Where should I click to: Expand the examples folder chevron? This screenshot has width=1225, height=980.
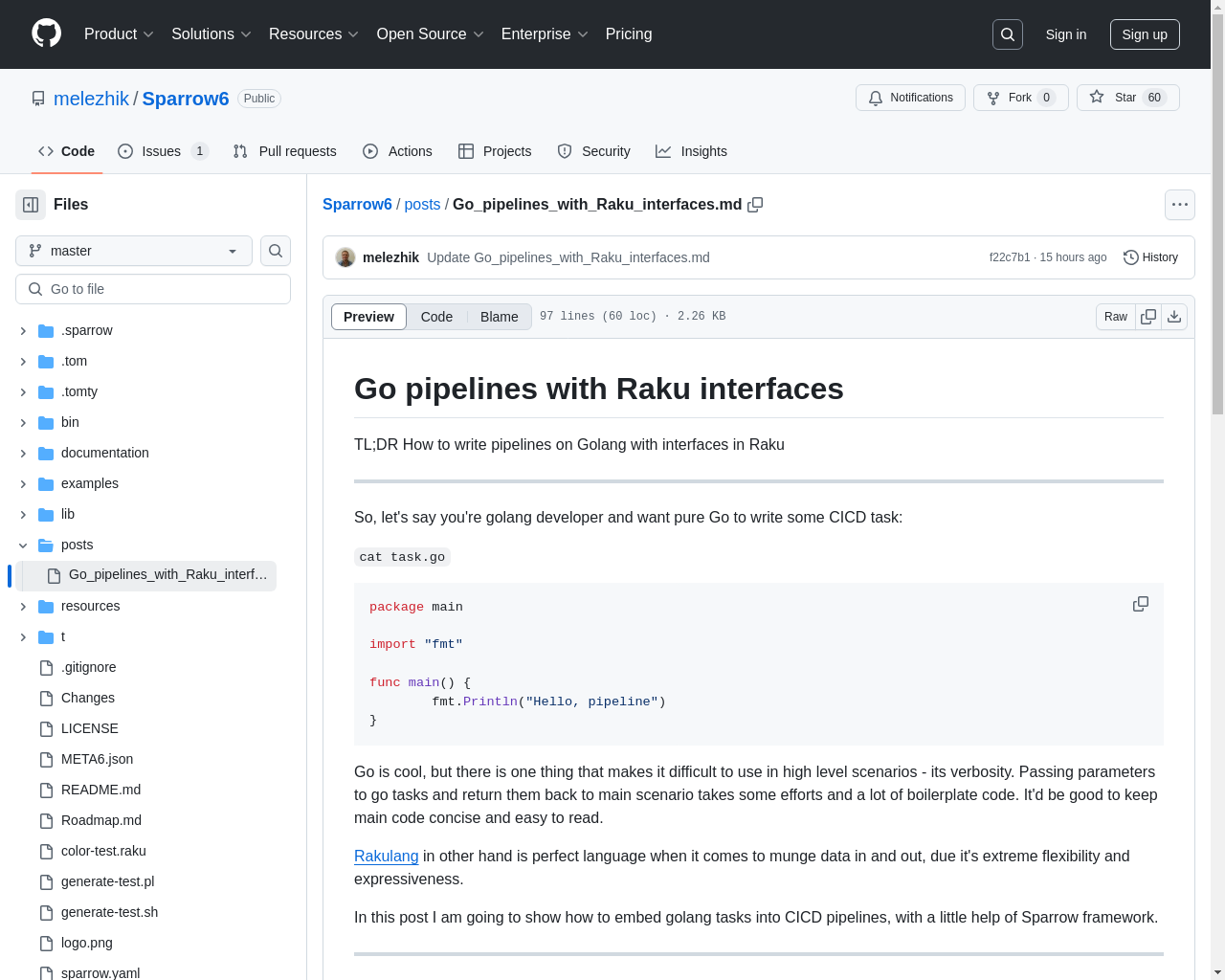pyautogui.click(x=23, y=484)
